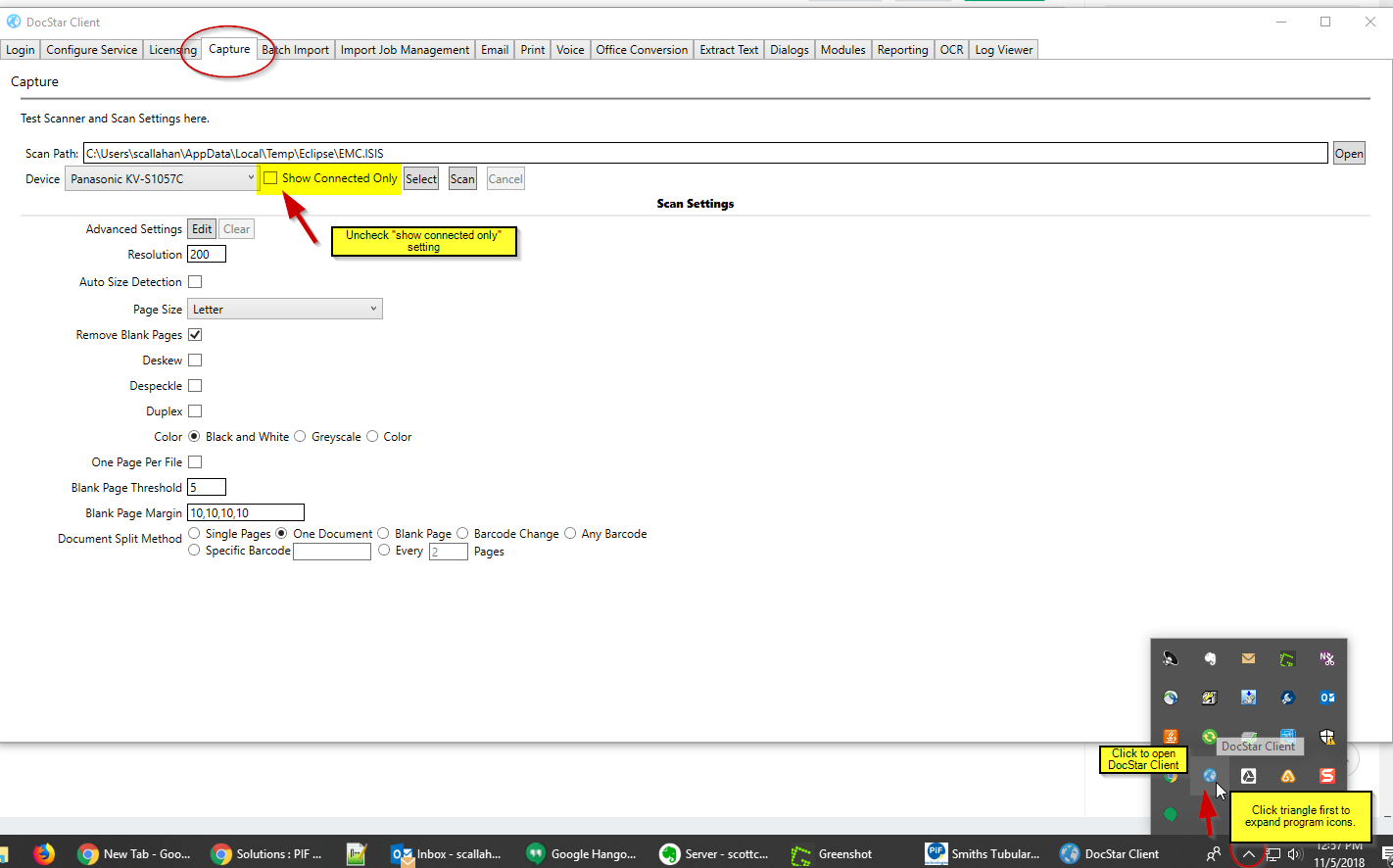Image resolution: width=1393 pixels, height=868 pixels.
Task: Choose Single Pages split method
Action: [x=194, y=534]
